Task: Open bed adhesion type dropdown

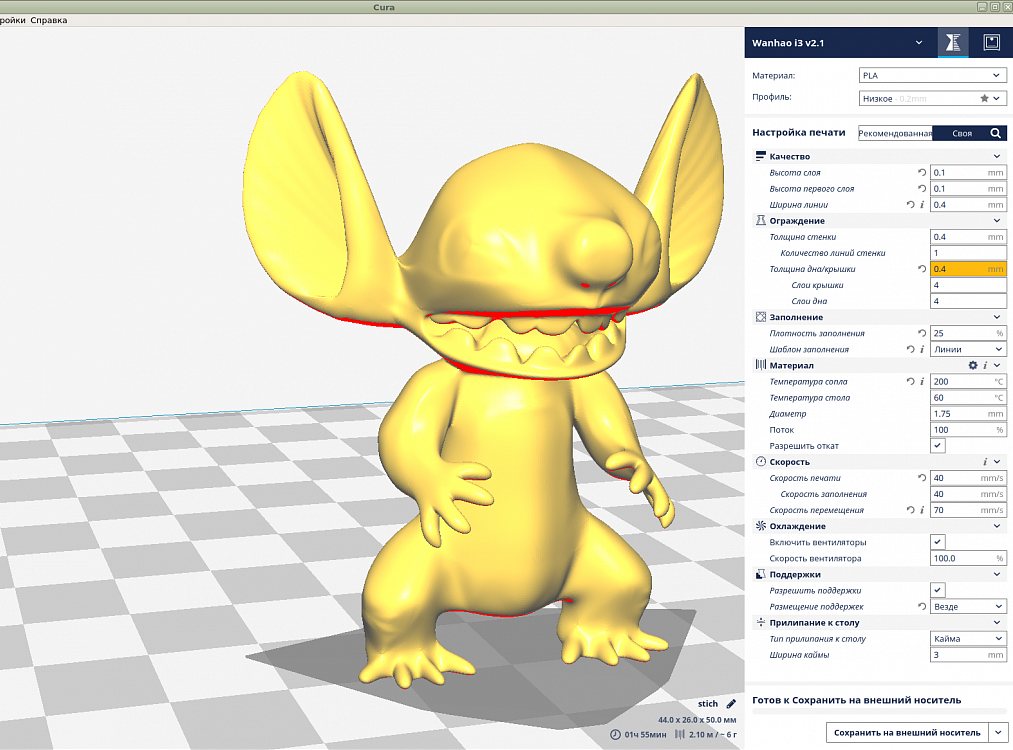Action: [968, 639]
